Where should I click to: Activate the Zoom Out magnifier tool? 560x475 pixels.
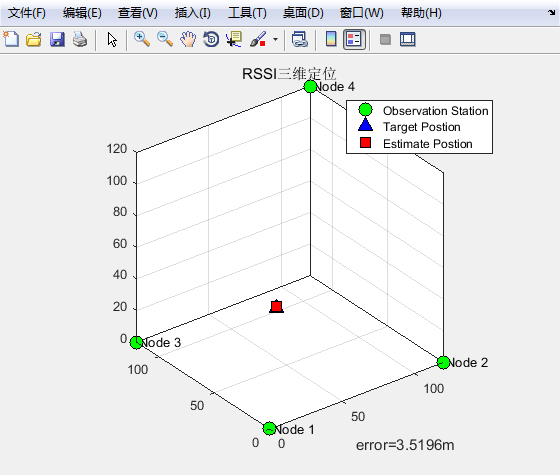pos(165,39)
